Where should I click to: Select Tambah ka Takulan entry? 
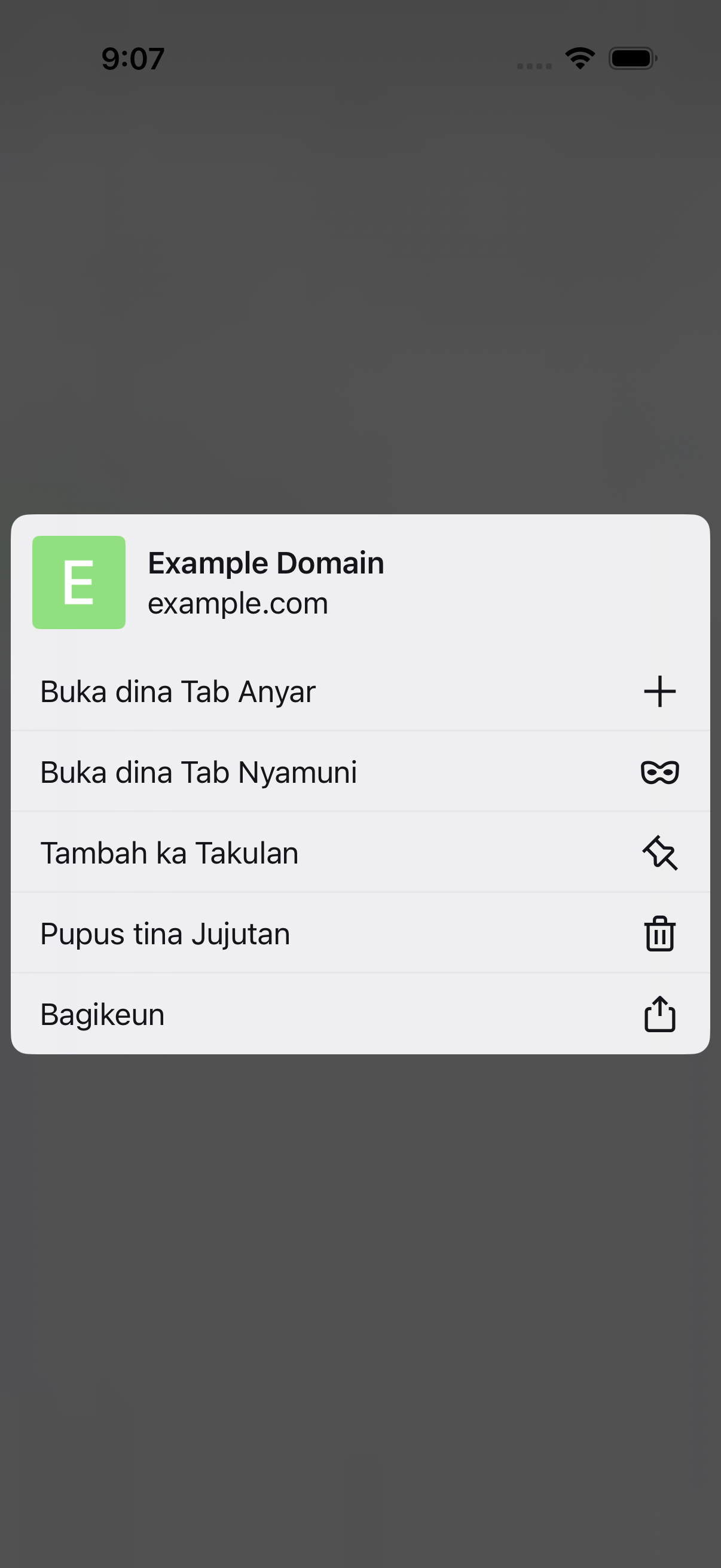(360, 852)
